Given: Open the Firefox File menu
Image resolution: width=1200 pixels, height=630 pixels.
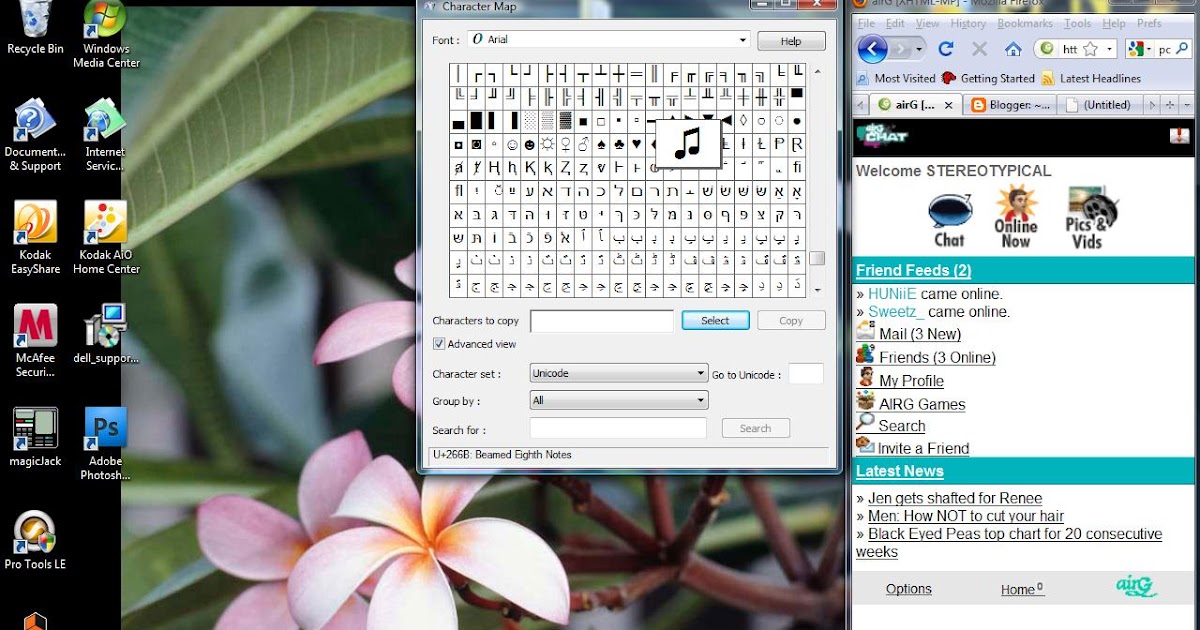Looking at the screenshot, I should 866,24.
